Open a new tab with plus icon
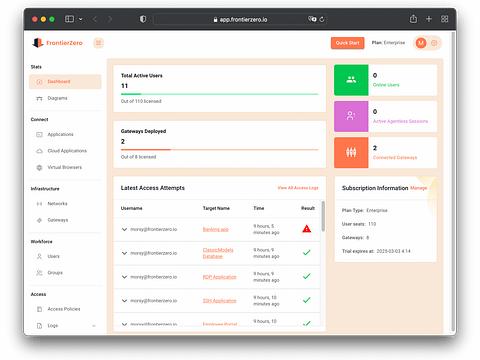This screenshot has width=480, height=360. point(429,19)
